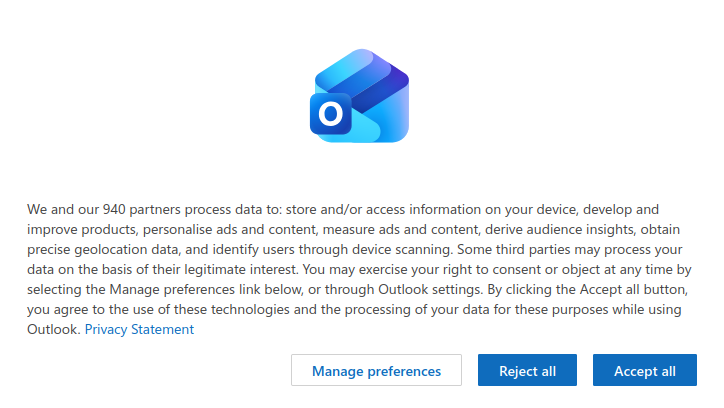Click the Outlook envelope logo

point(360,97)
